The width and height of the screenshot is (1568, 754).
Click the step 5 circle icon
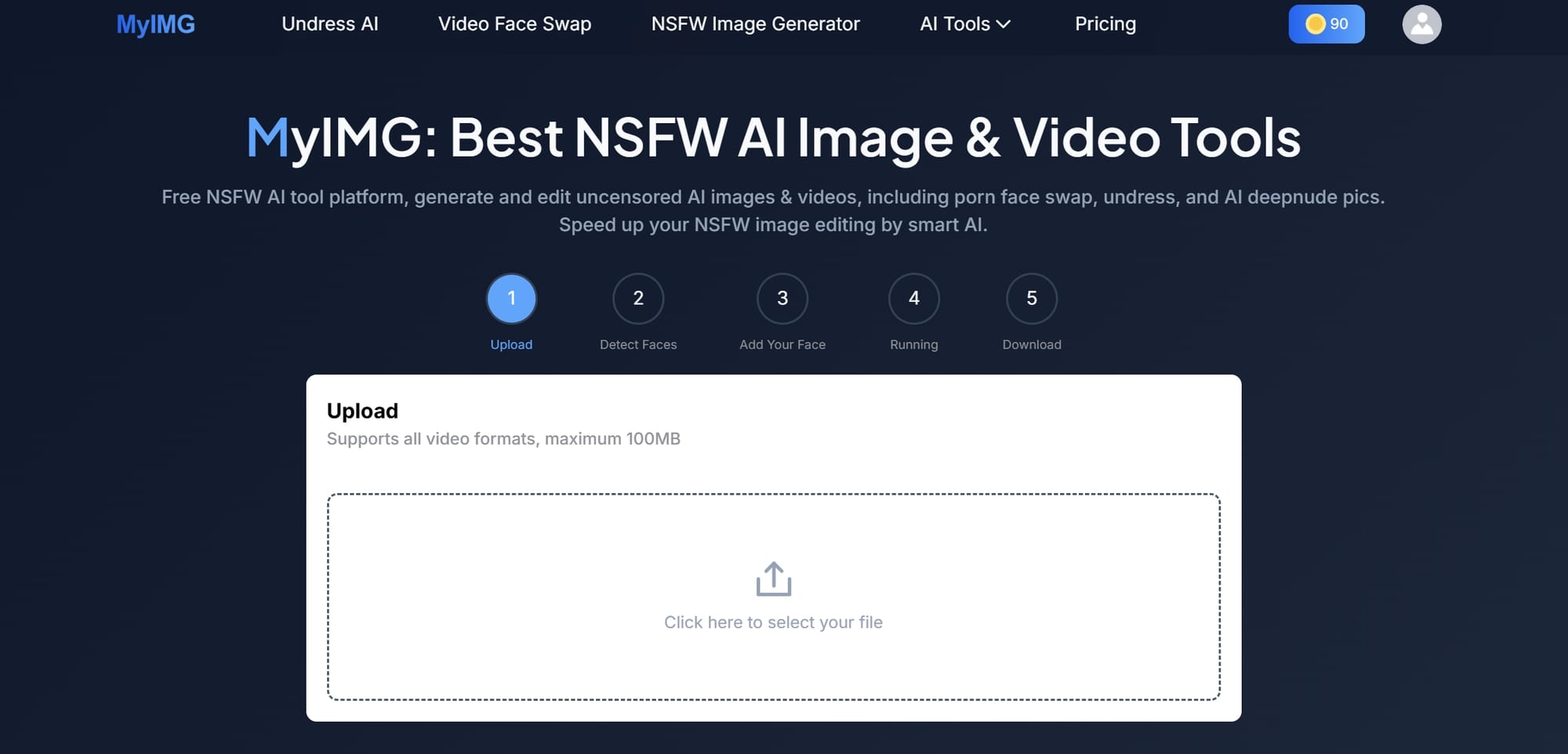pos(1032,299)
